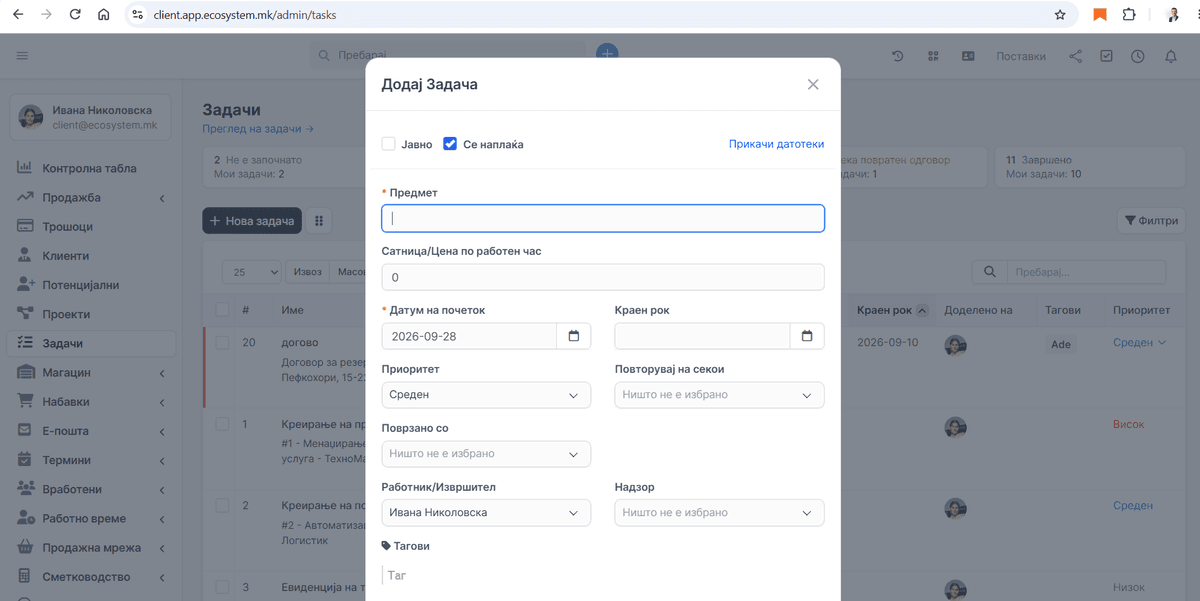1200x601 pixels.
Task: Expand the Повторувај на секои dropdown
Action: pos(720,395)
